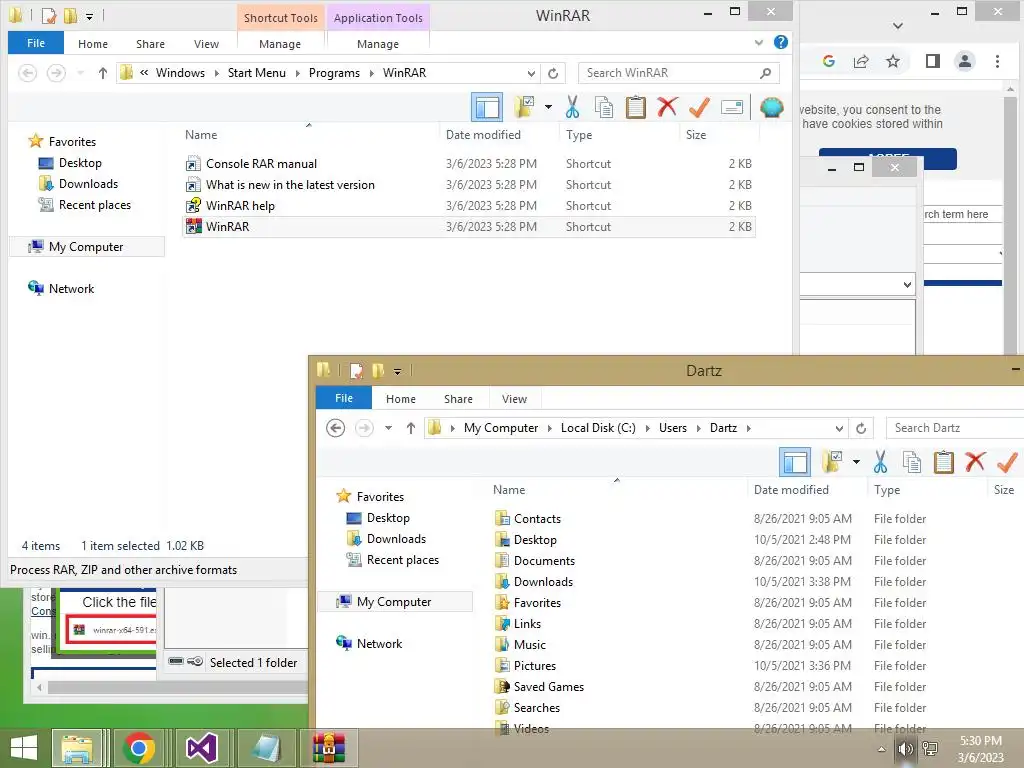
Task: Toggle the preview pane button in WinRAR window toolbar
Action: pyautogui.click(x=487, y=107)
